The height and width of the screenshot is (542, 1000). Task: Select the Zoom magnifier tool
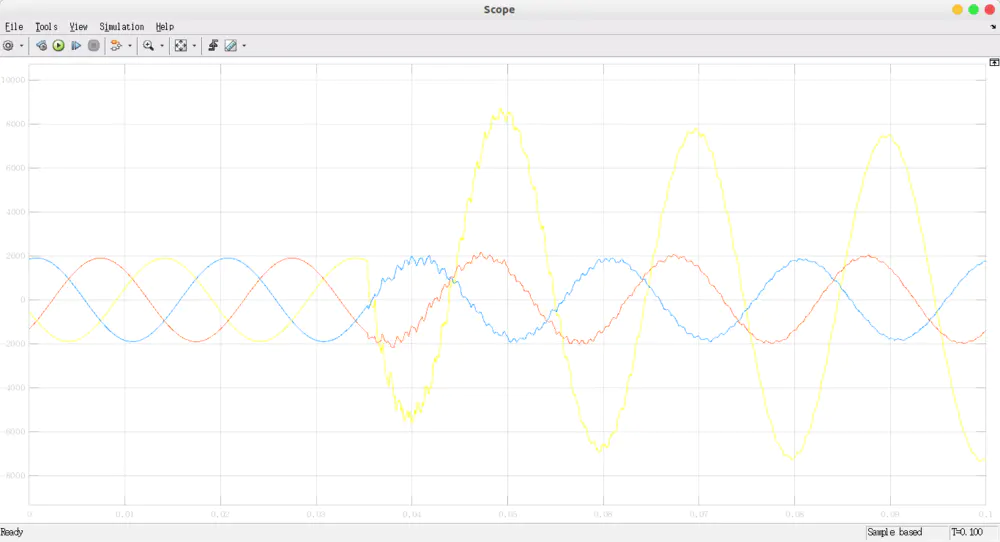pyautogui.click(x=148, y=46)
